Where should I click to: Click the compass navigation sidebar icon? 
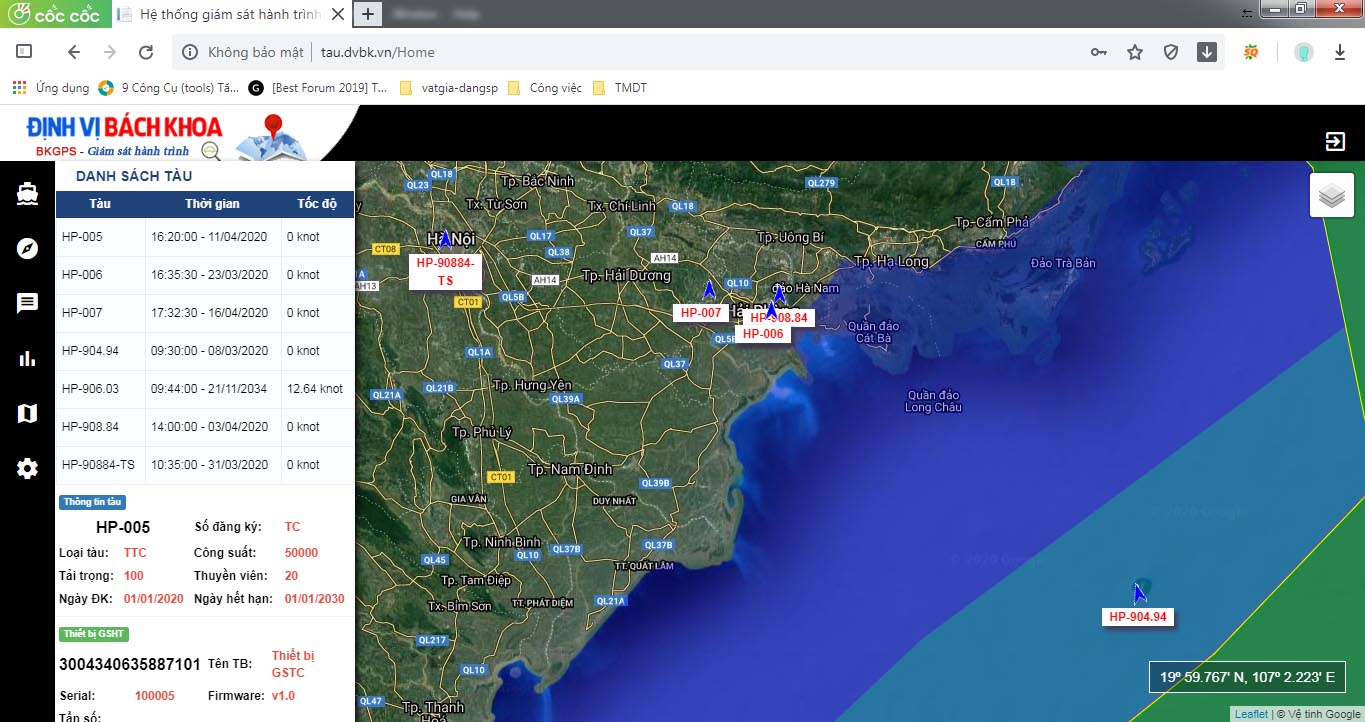[x=27, y=249]
